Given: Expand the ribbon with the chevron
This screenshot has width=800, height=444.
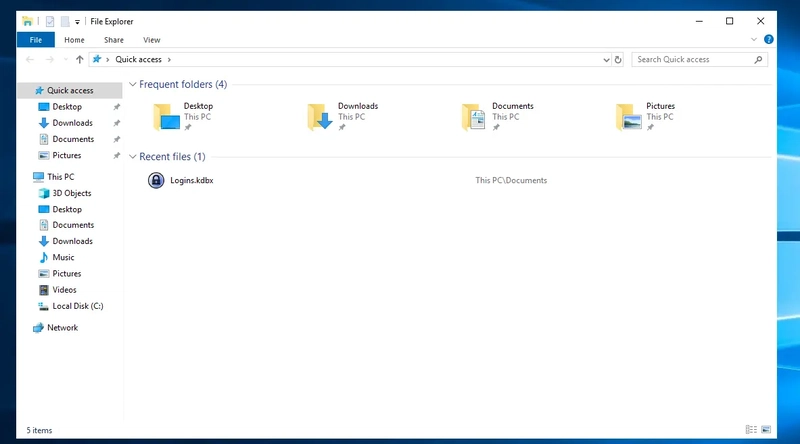Looking at the screenshot, I should [x=754, y=40].
